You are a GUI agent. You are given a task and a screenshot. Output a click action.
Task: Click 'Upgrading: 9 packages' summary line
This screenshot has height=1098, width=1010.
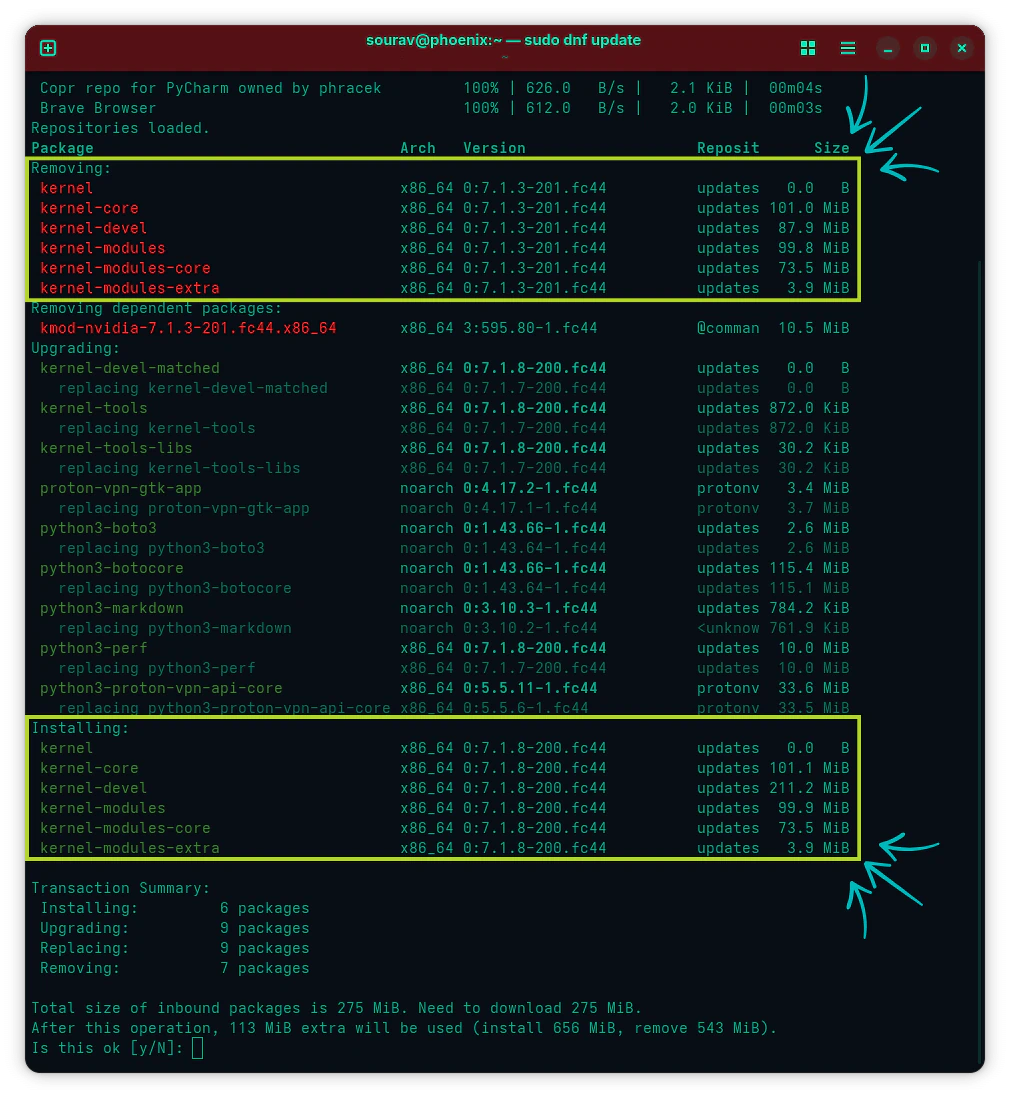tap(174, 929)
